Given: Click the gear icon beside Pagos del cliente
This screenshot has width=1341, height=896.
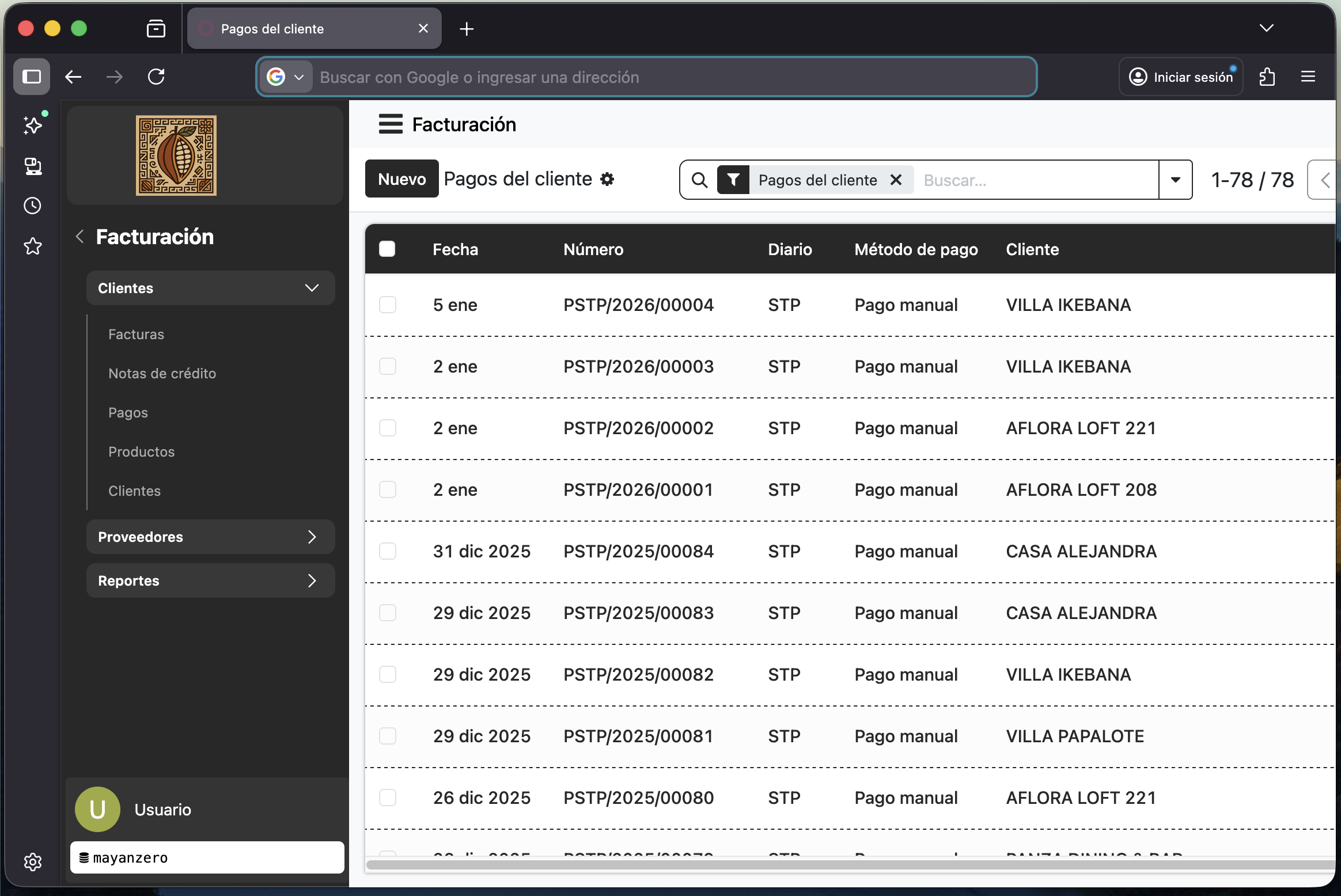Looking at the screenshot, I should [x=607, y=179].
